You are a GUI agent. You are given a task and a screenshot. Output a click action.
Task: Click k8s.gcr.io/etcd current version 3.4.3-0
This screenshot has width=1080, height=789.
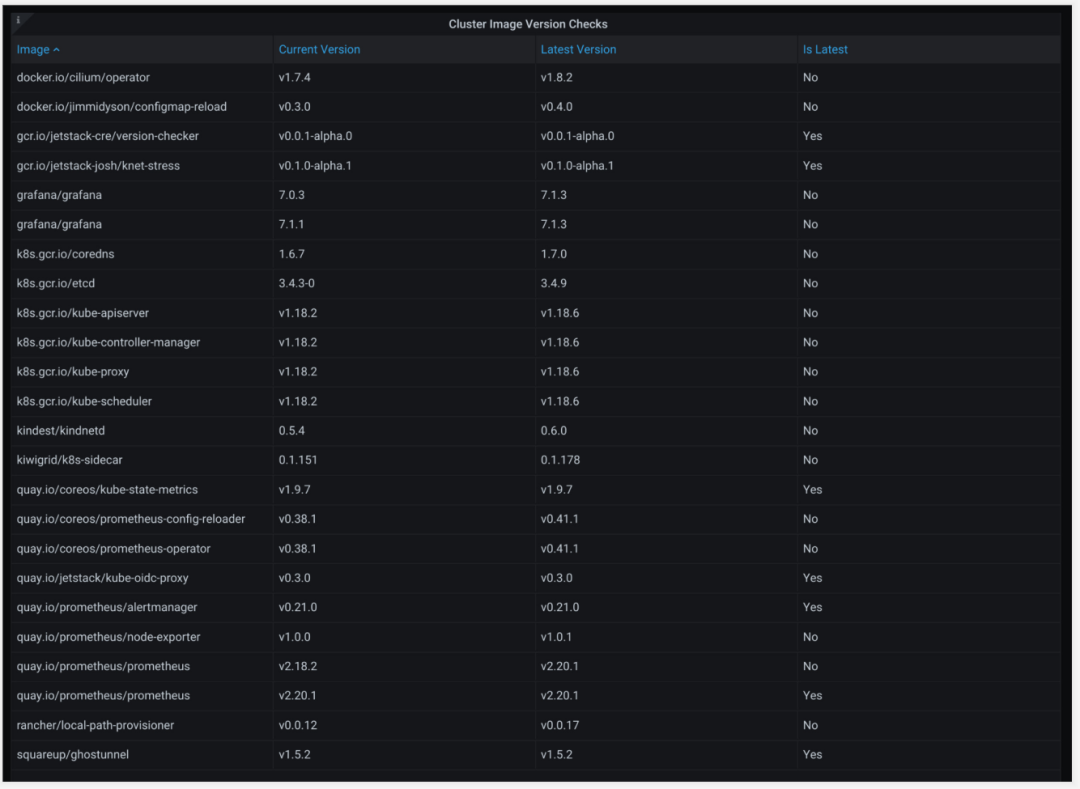pos(297,284)
